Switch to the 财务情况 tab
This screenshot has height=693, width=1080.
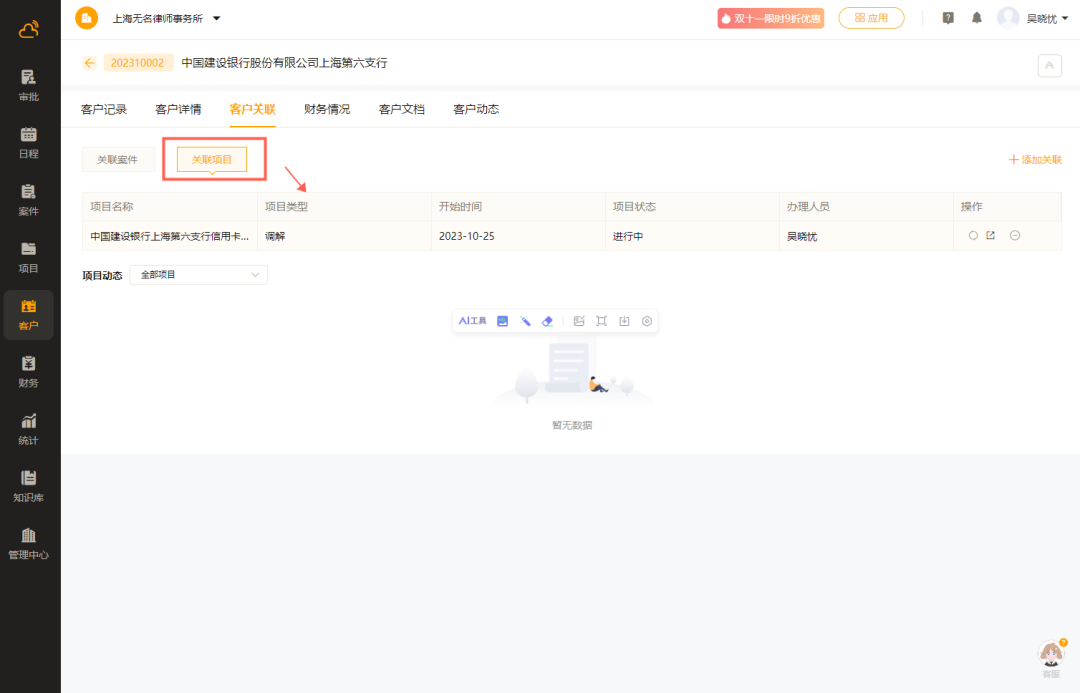coord(327,109)
